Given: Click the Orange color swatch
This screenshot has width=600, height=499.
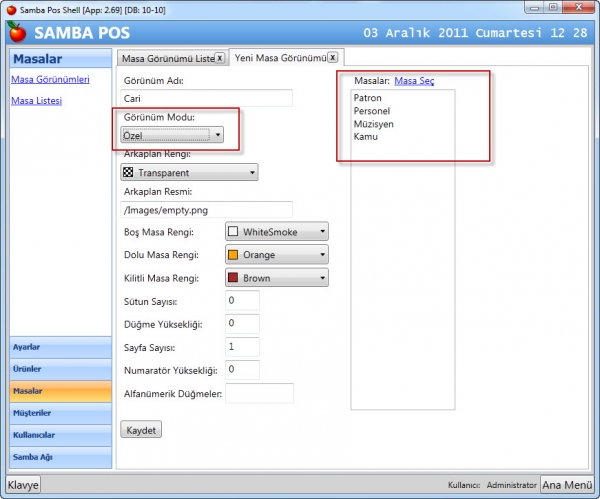Looking at the screenshot, I should [233, 254].
